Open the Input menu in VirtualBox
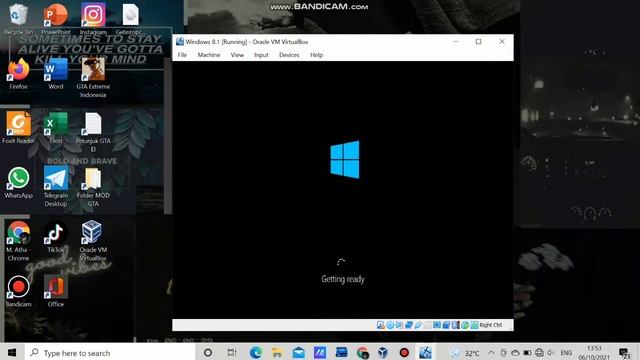Image resolution: width=640 pixels, height=360 pixels. 261,55
